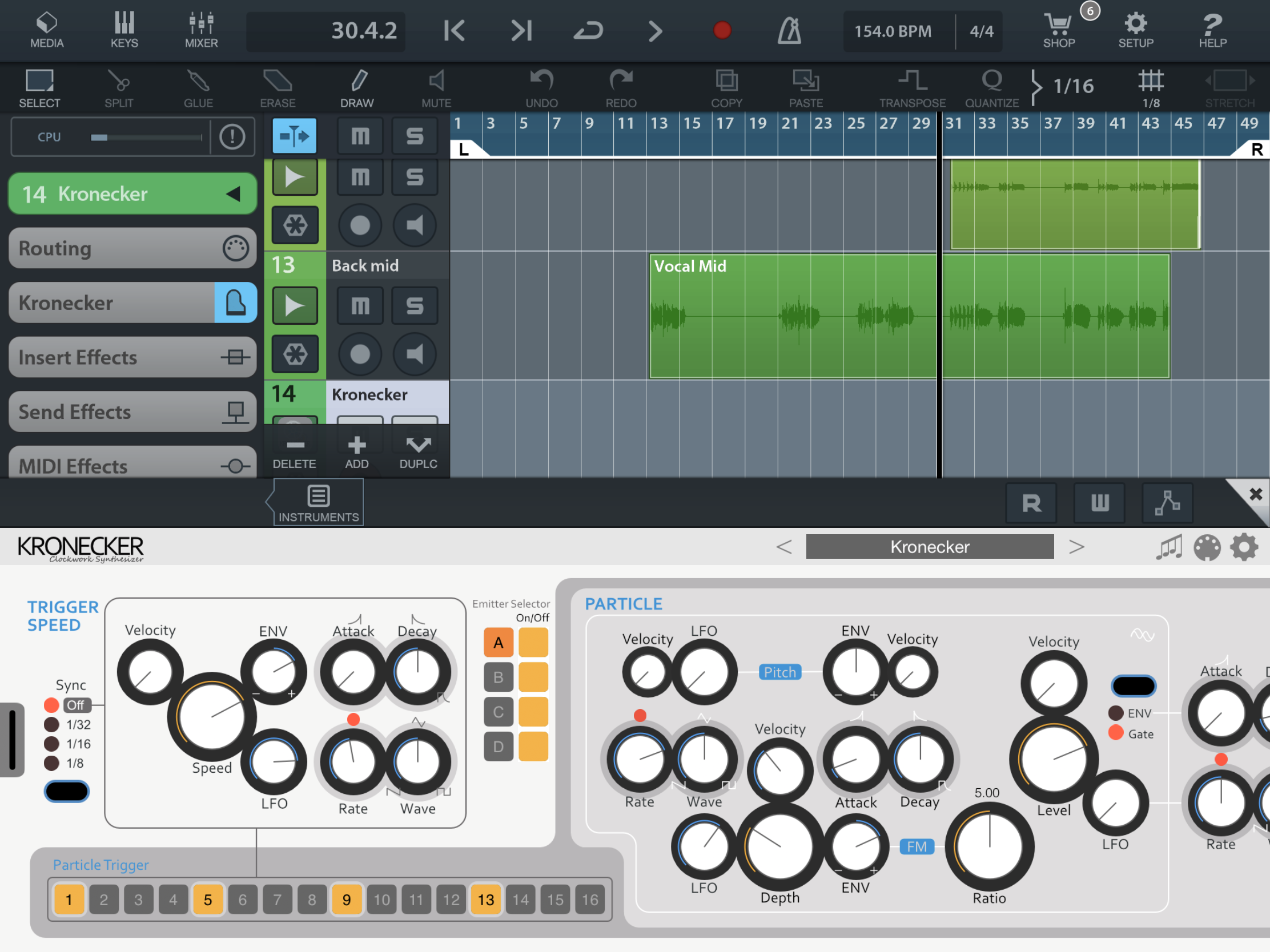This screenshot has height=952, width=1270.
Task: Mute the Back mid track
Action: click(360, 306)
